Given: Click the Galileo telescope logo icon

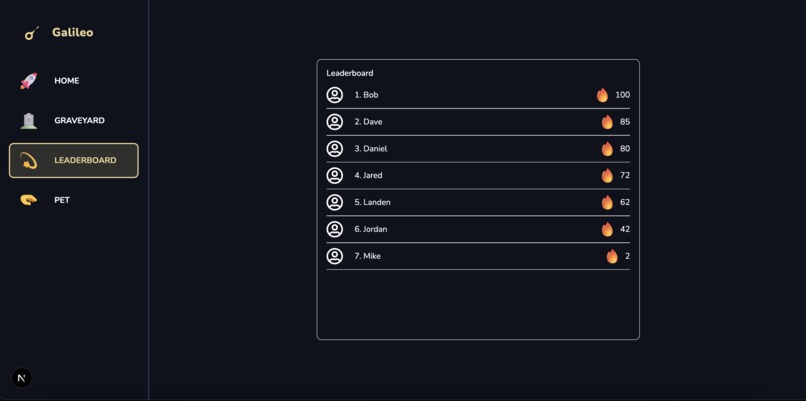Looking at the screenshot, I should coord(31,33).
